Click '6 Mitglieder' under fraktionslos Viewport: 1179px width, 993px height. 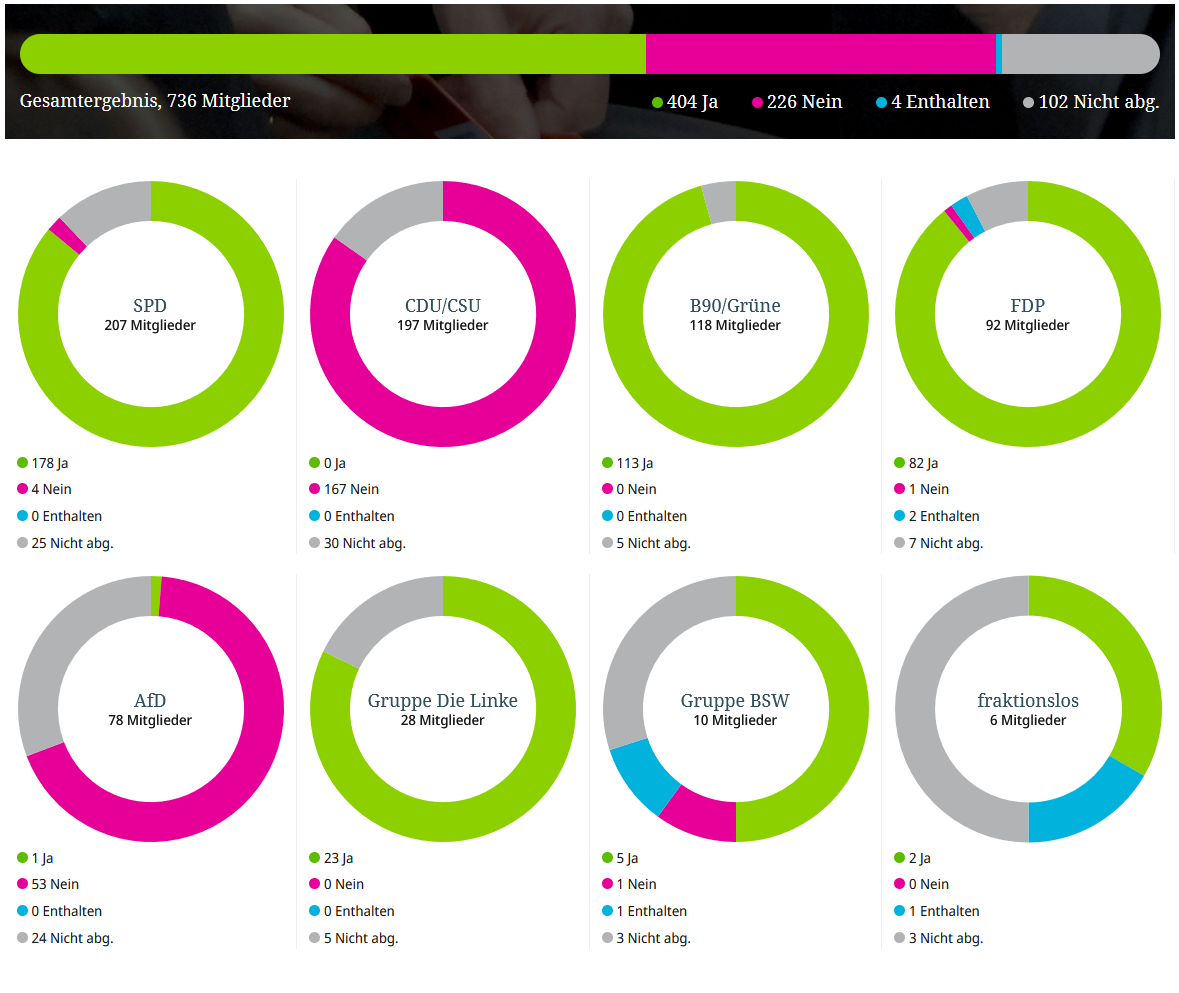tap(1028, 720)
